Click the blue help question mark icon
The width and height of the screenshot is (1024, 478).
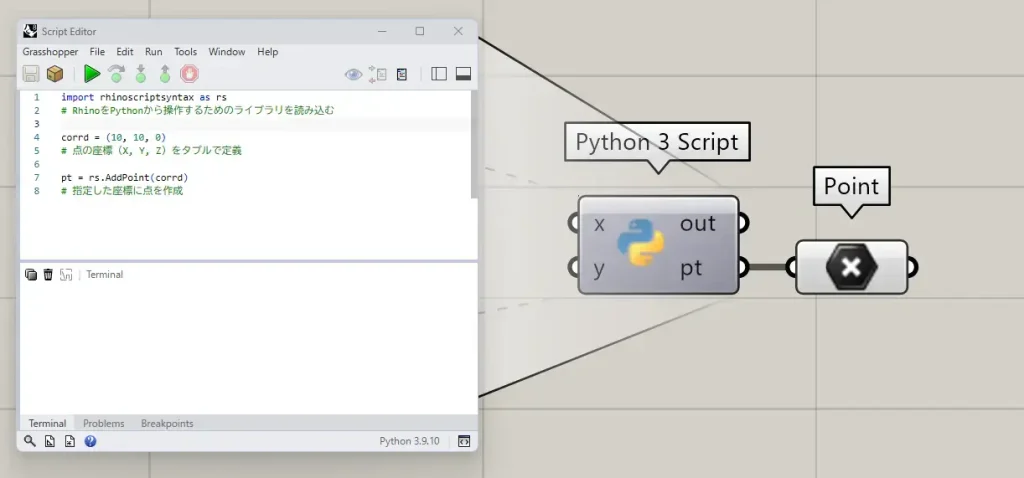(x=90, y=441)
